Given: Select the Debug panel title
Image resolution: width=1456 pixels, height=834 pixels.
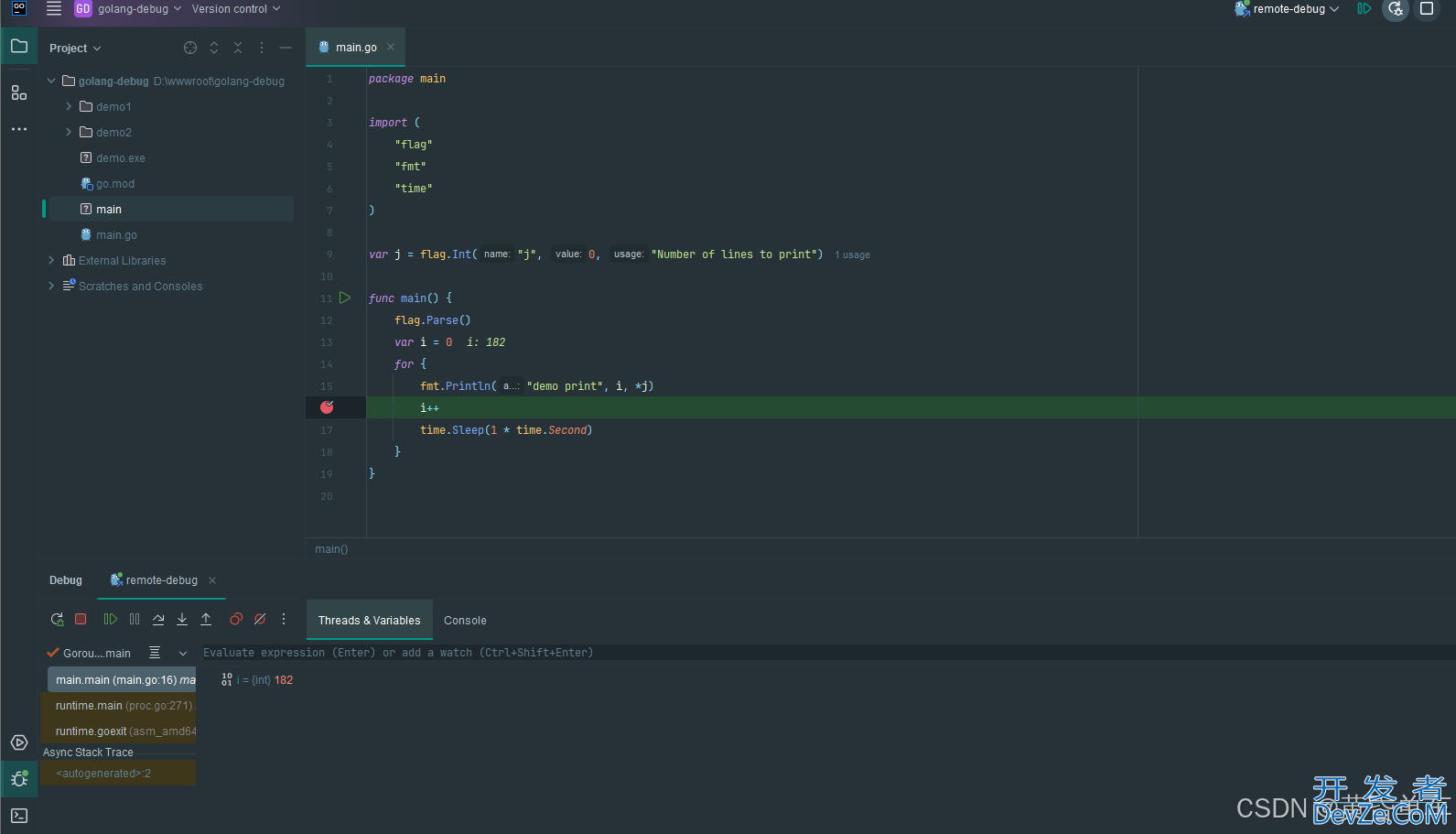Looking at the screenshot, I should pos(66,580).
